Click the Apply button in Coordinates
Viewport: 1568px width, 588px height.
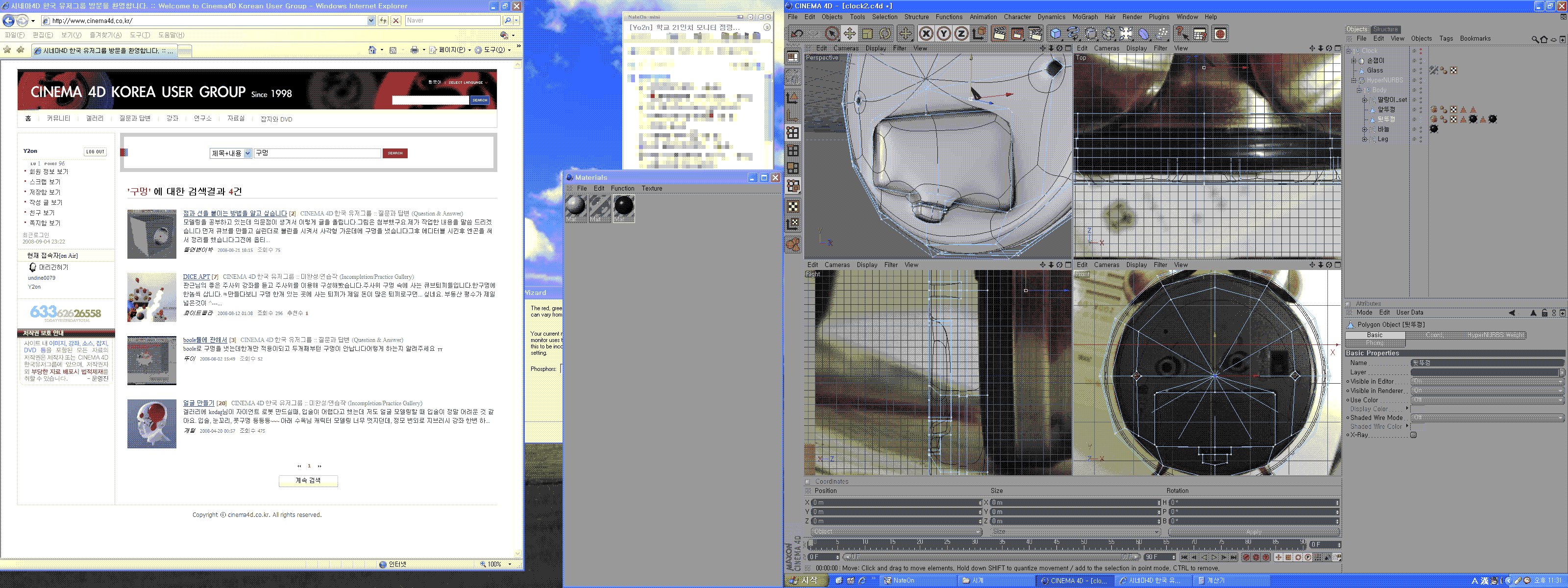1253,532
